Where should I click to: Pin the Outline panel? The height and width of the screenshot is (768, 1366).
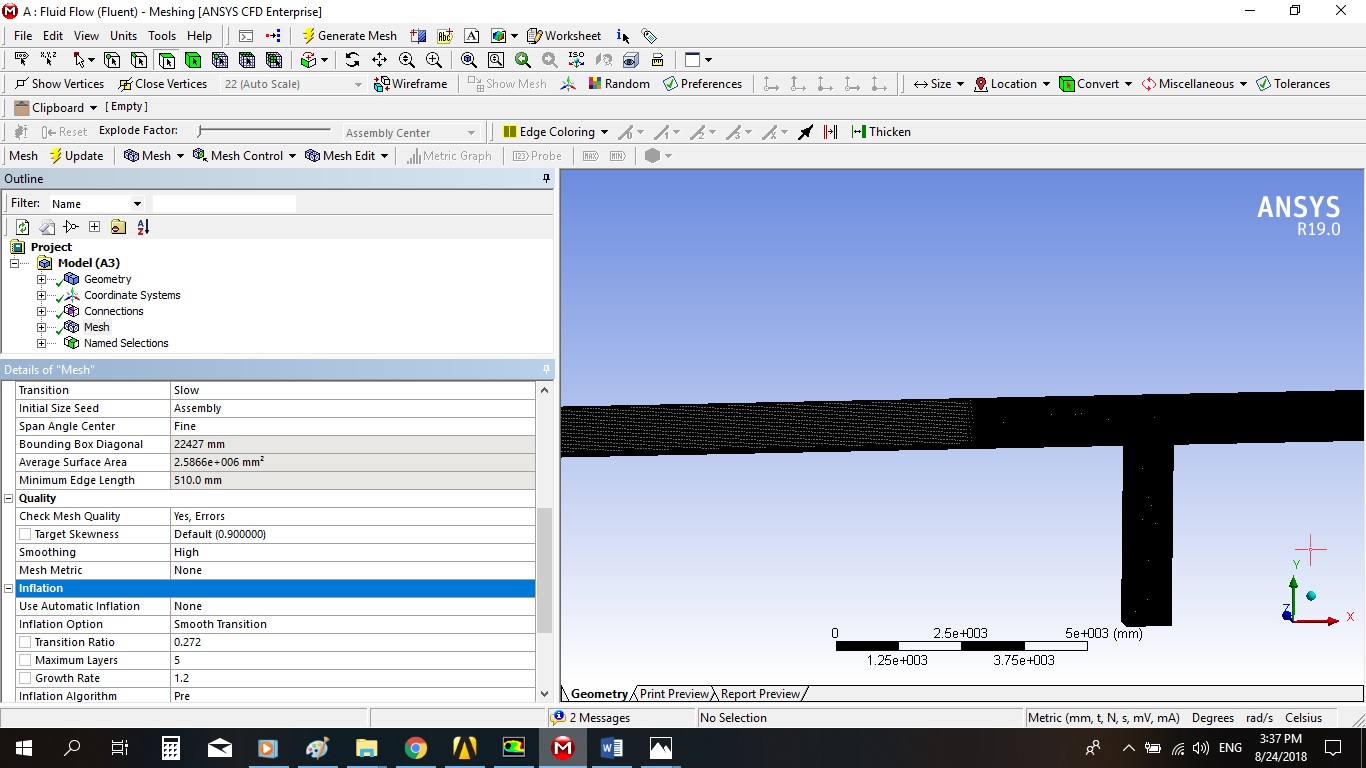click(x=546, y=179)
